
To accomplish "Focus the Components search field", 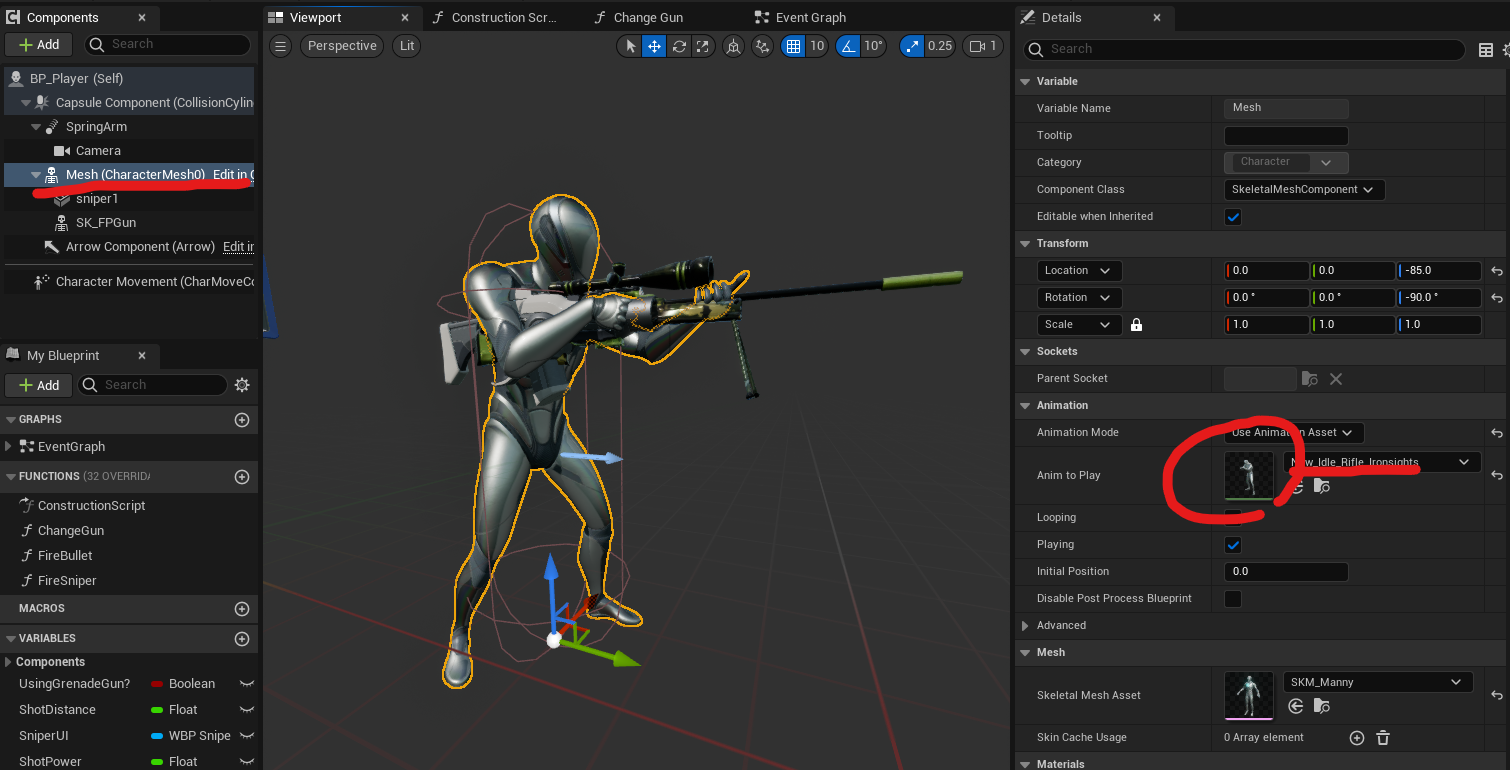I will [167, 44].
